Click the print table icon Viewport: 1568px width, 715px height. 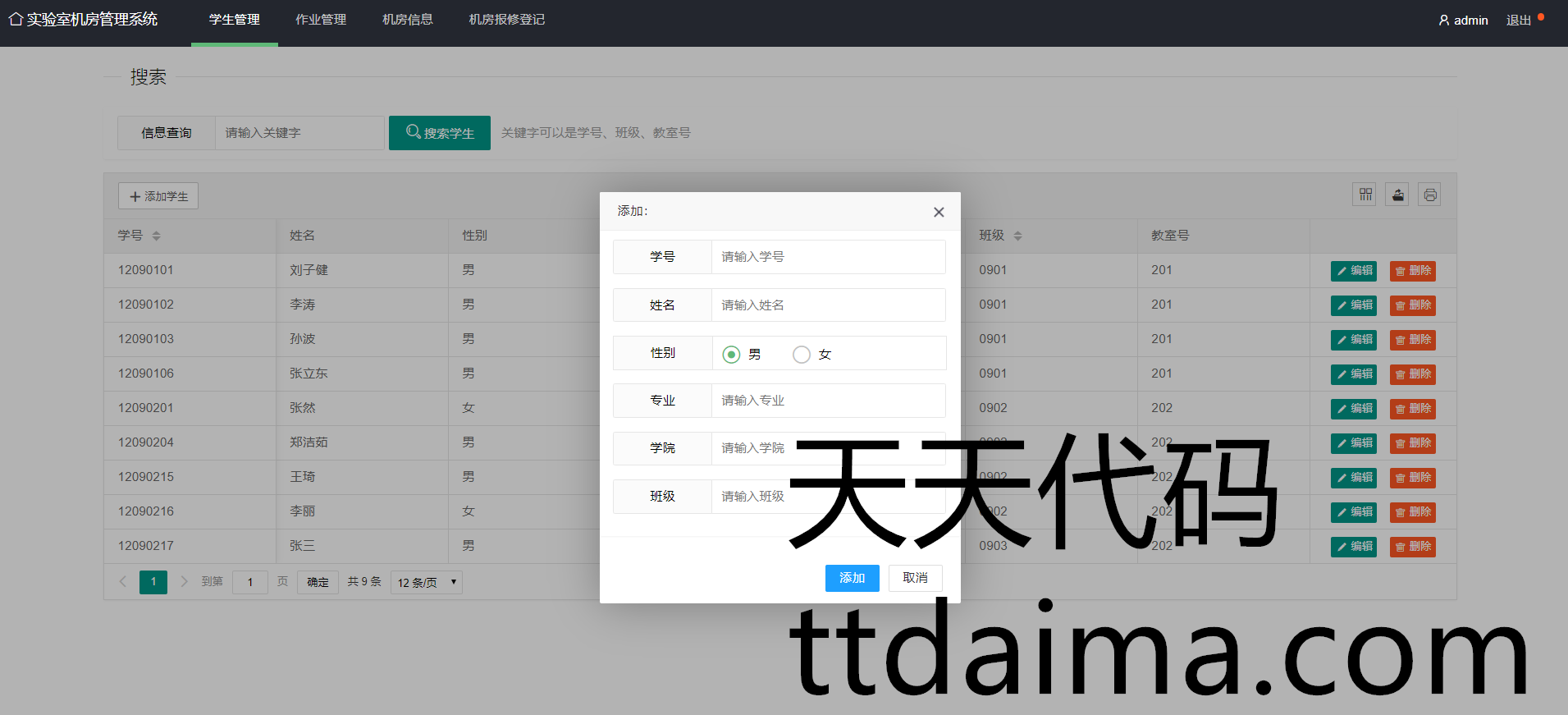(x=1429, y=195)
